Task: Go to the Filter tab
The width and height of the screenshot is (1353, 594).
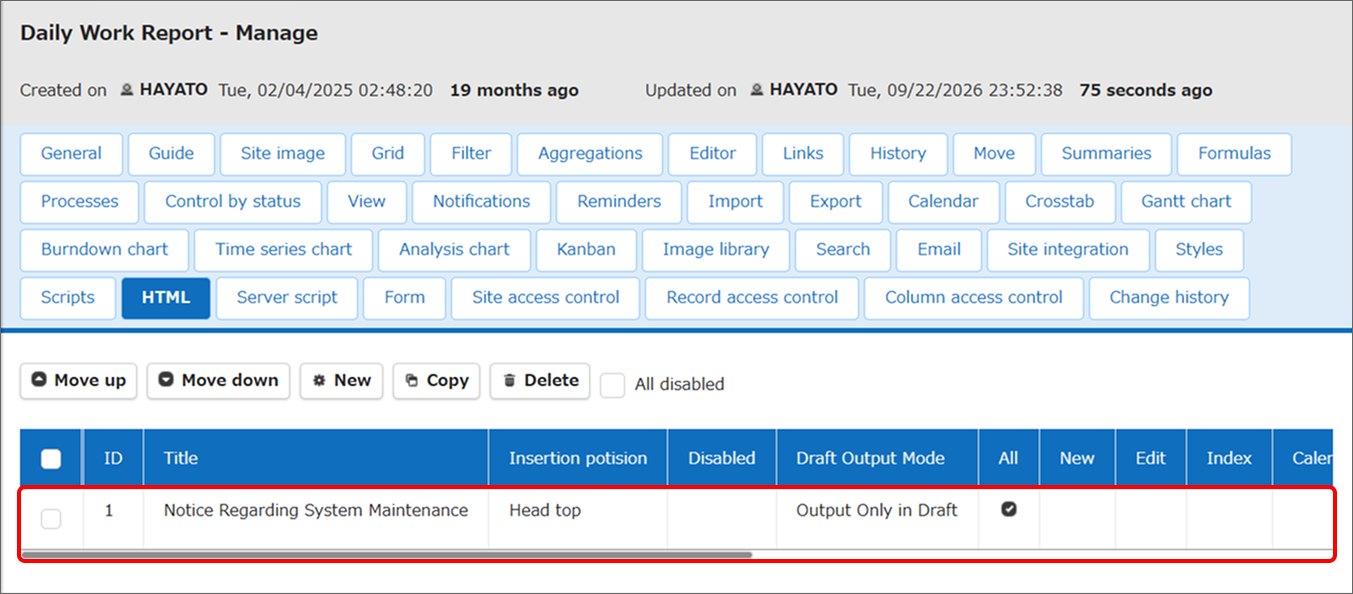Action: click(x=471, y=154)
